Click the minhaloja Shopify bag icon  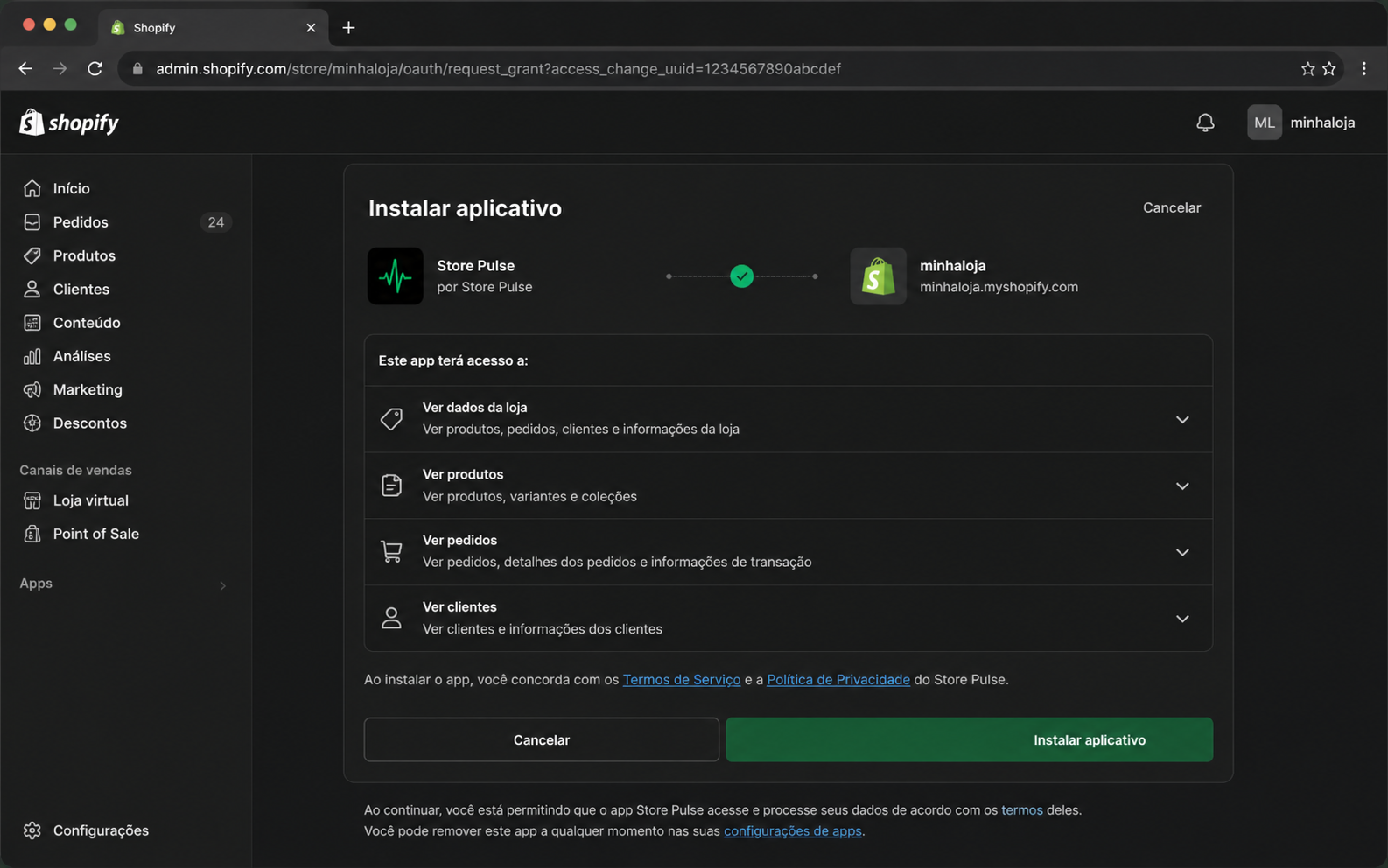[x=878, y=276]
